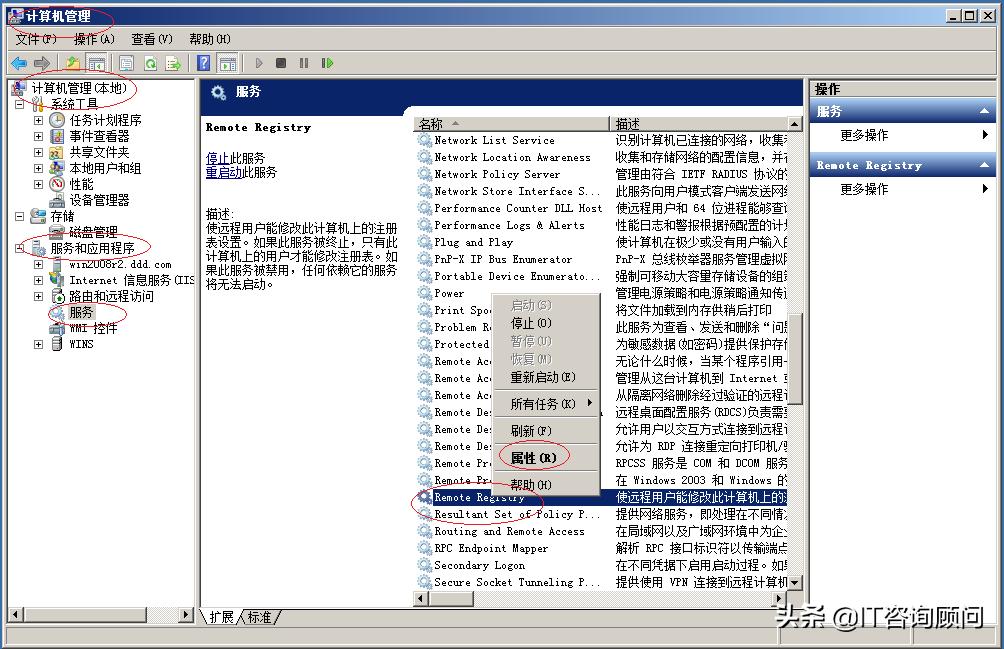The height and width of the screenshot is (649, 1004).
Task: Pause the service with the pause icon
Action: (x=305, y=62)
